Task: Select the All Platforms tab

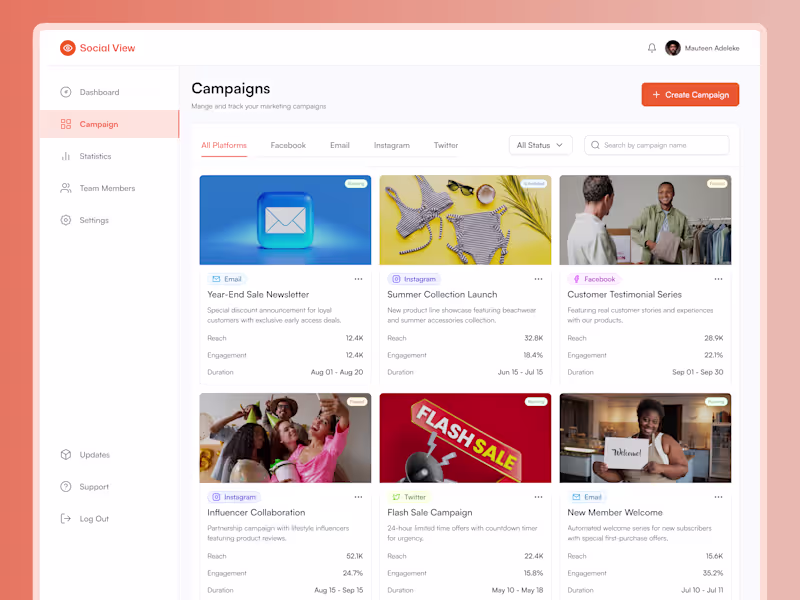Action: [224, 145]
